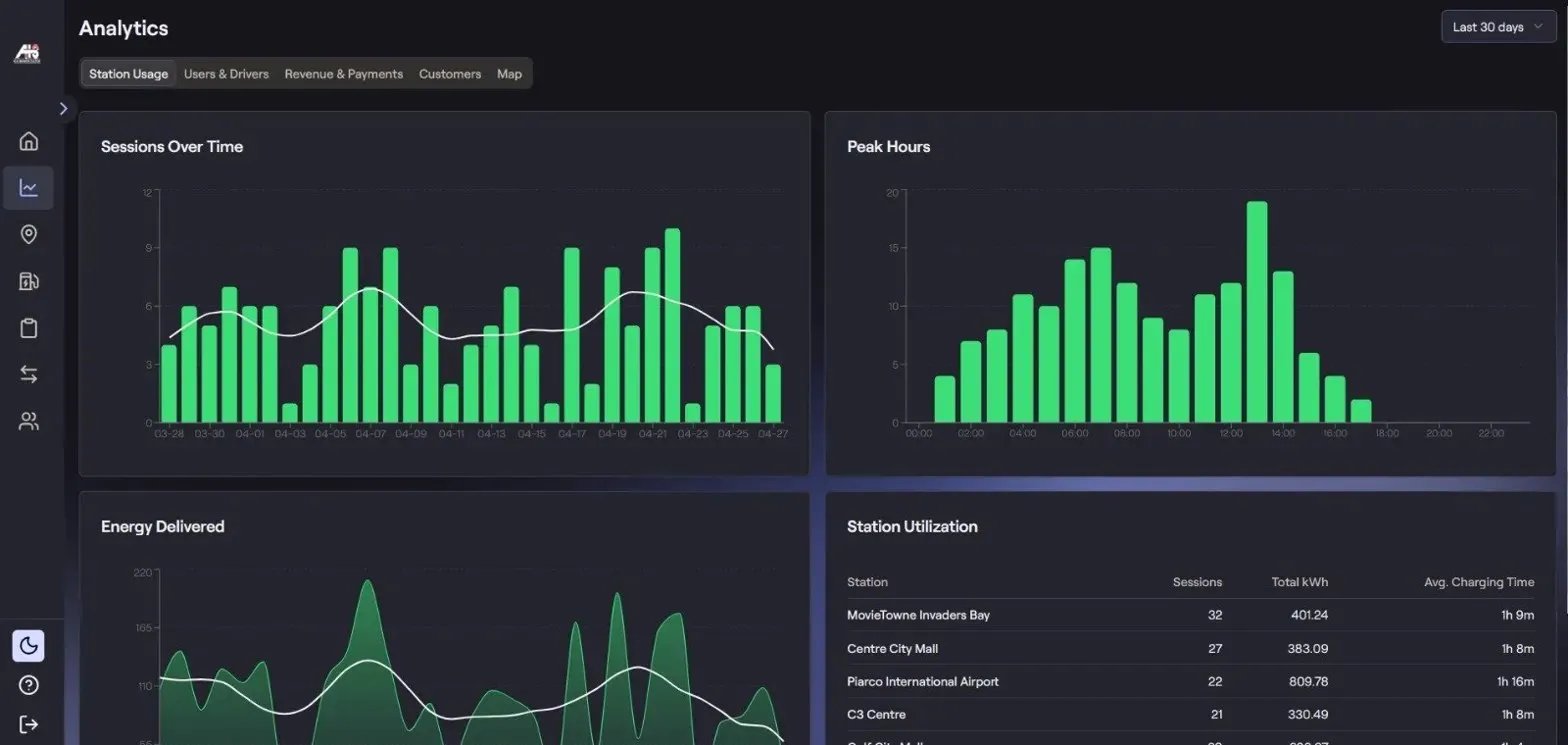Screen dimensions: 1568x745
Task: Expand the sidebar with chevron arrow
Action: [x=63, y=108]
